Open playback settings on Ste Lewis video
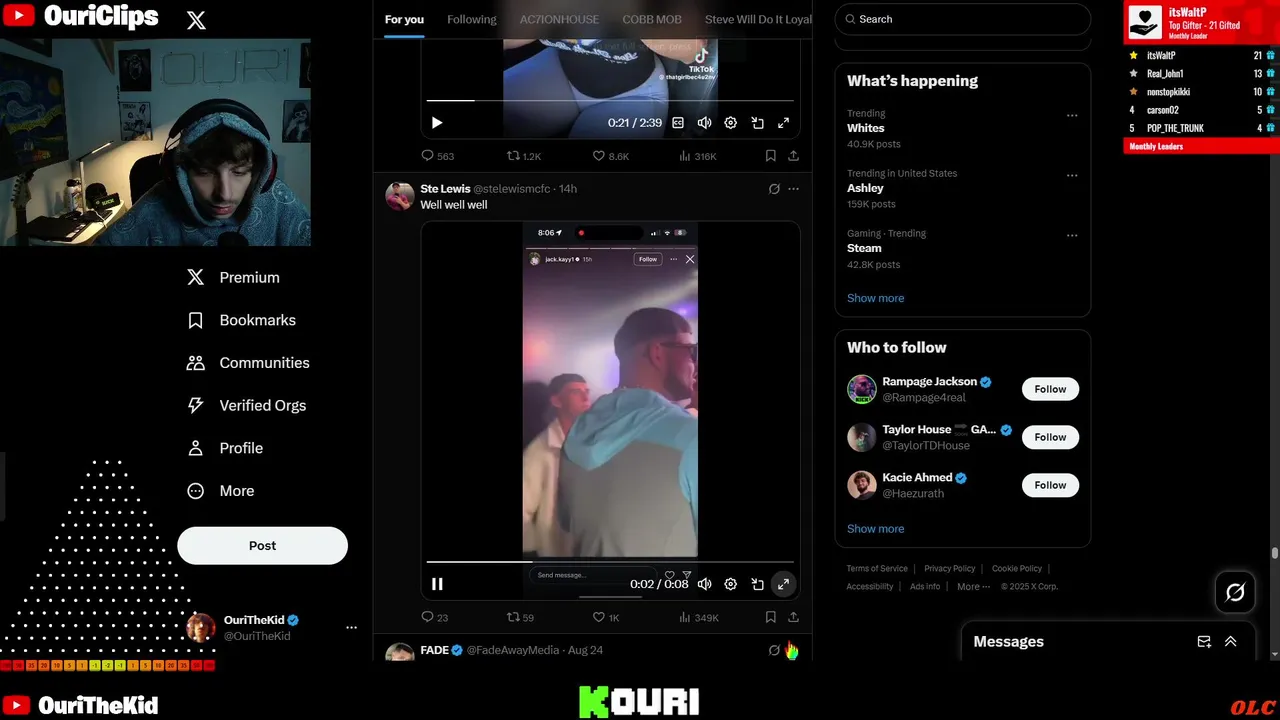 point(731,584)
